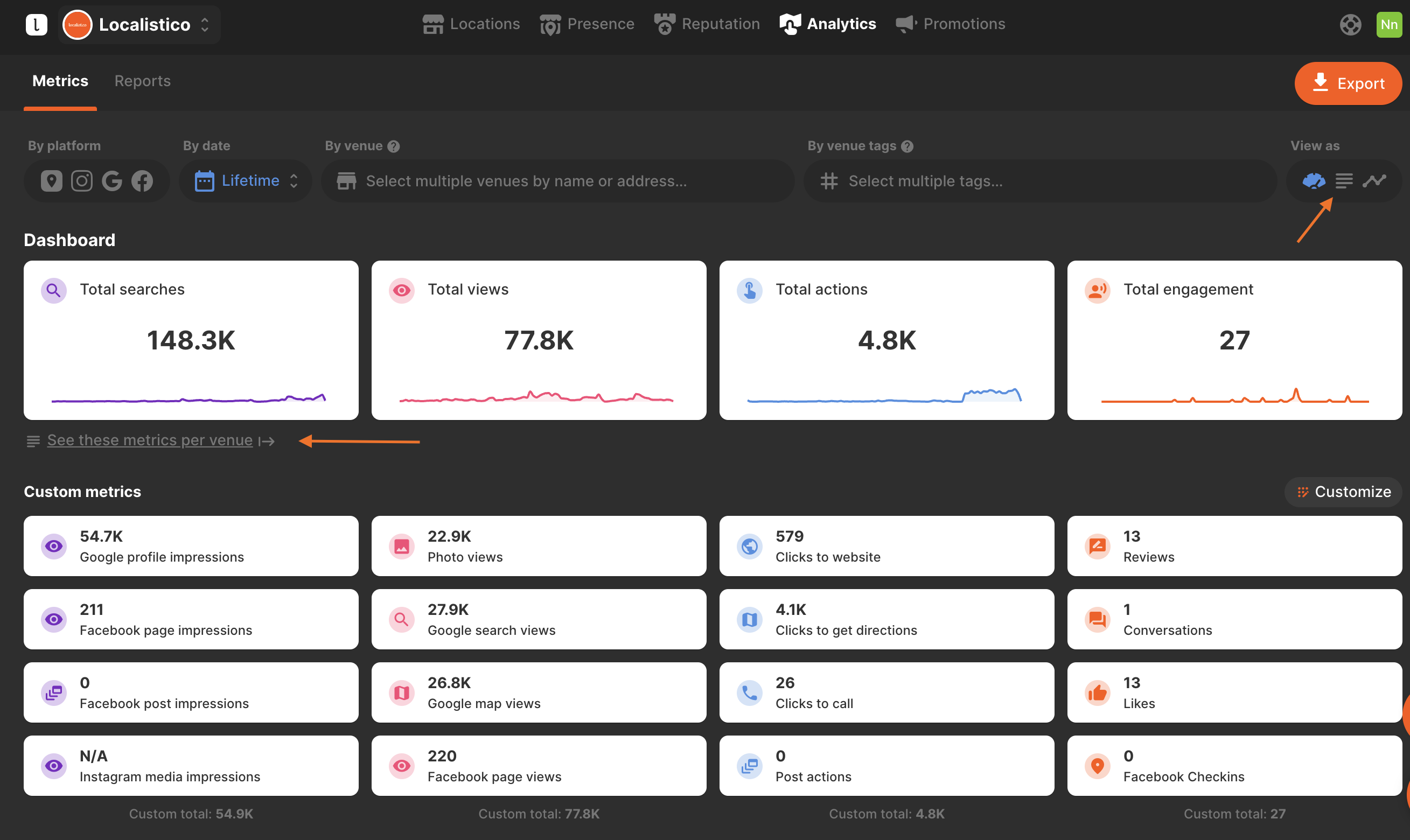This screenshot has width=1410, height=840.
Task: Click the Clicks to website globe icon
Action: pyautogui.click(x=750, y=546)
